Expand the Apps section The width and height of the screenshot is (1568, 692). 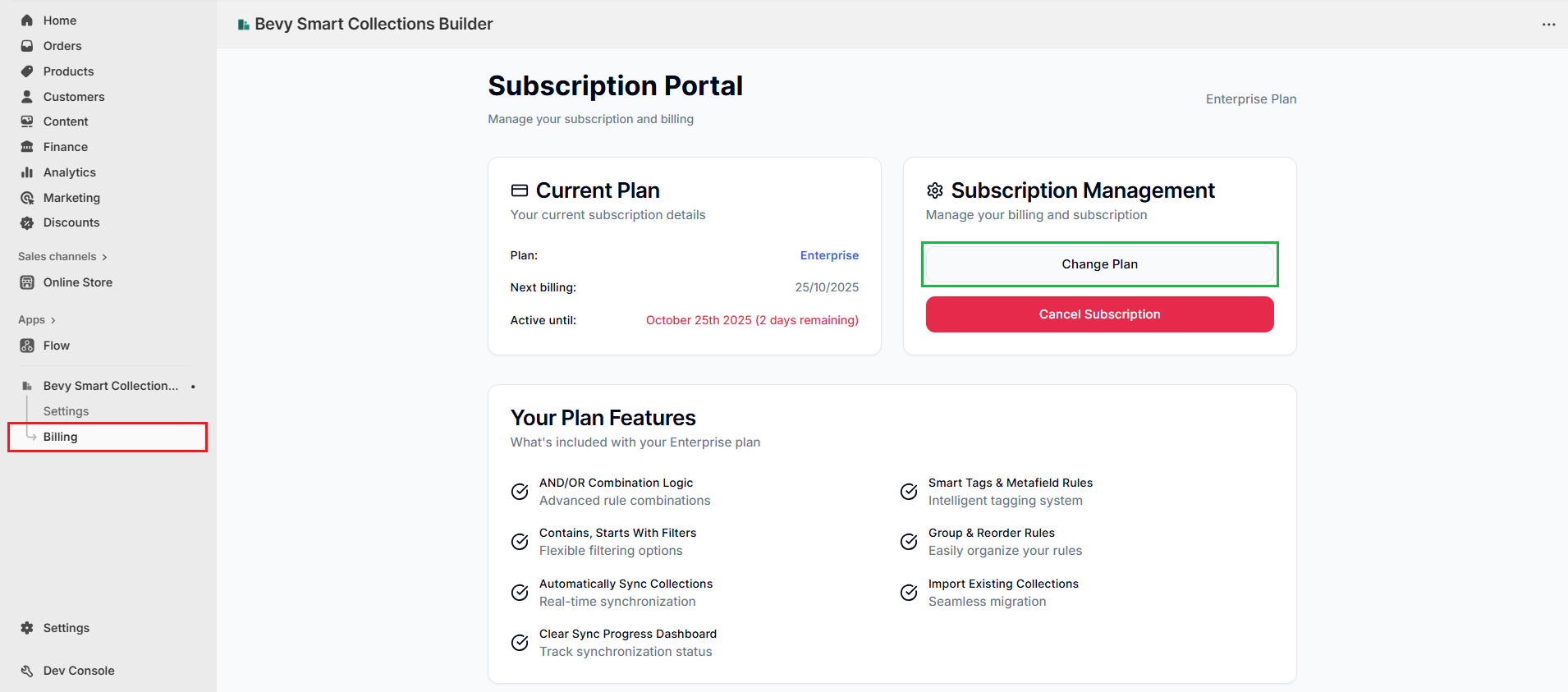tap(37, 319)
